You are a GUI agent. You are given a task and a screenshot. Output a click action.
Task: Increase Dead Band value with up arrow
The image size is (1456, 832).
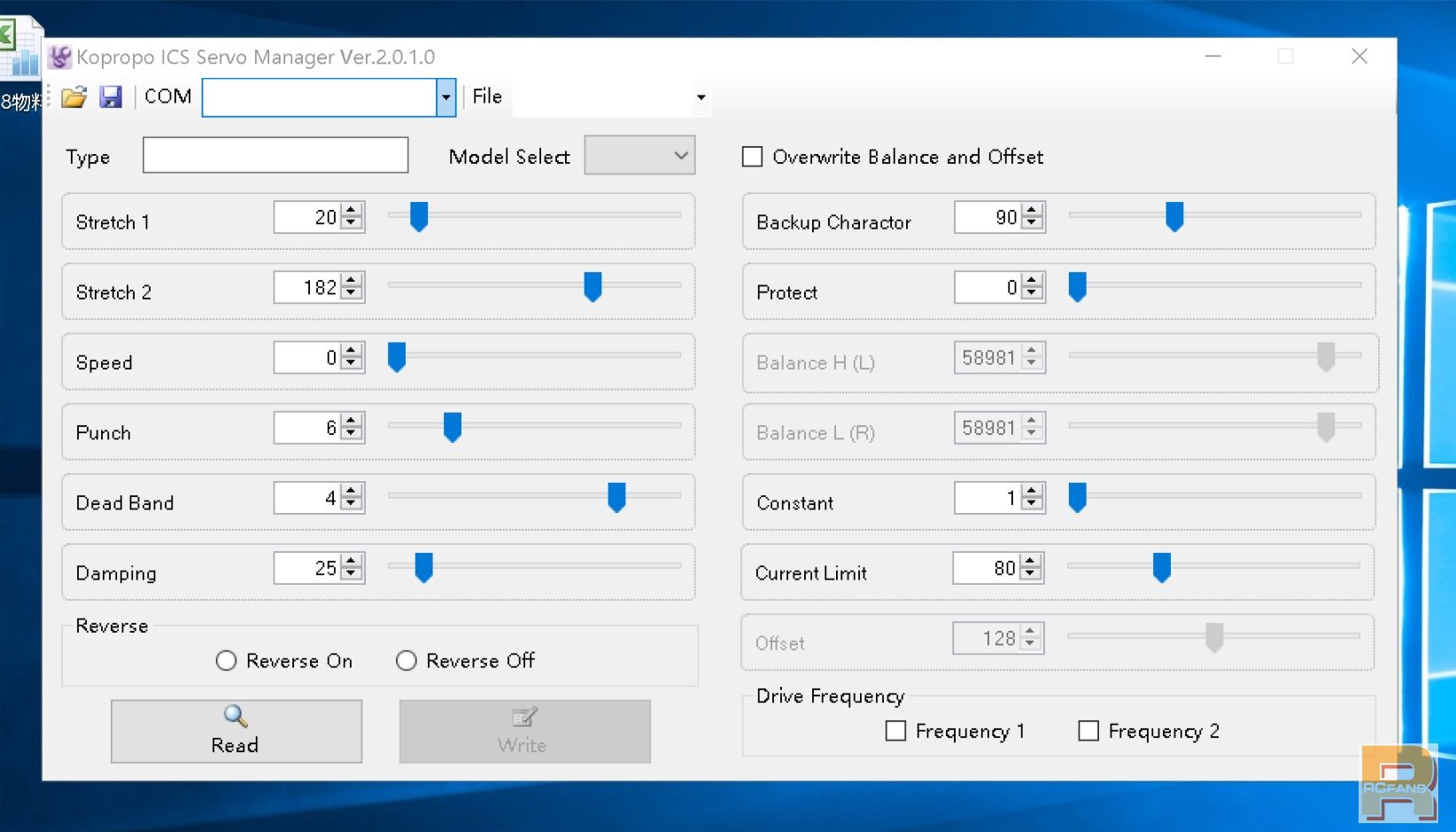point(352,492)
